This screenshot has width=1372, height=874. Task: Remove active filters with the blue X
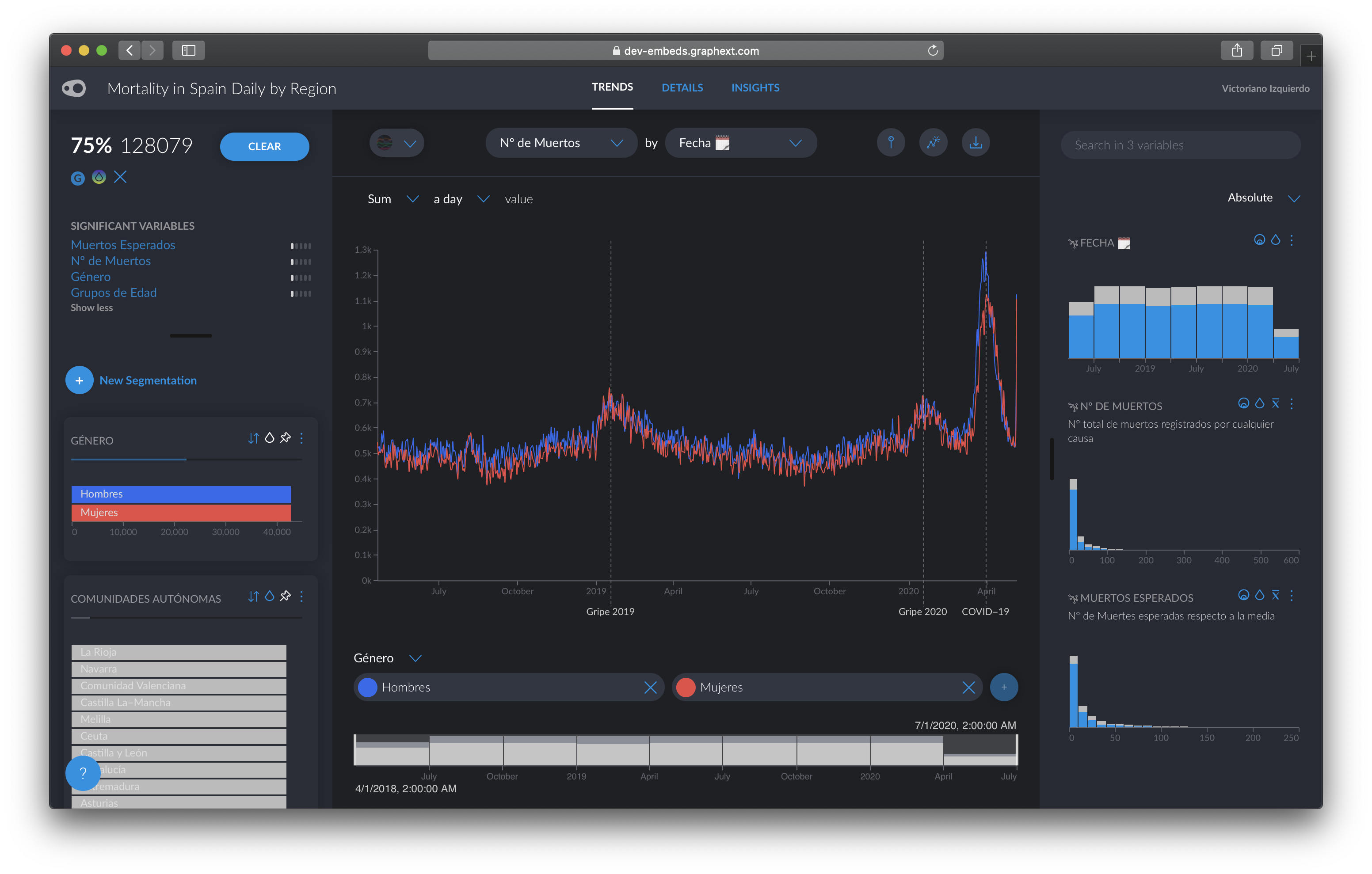[x=120, y=177]
